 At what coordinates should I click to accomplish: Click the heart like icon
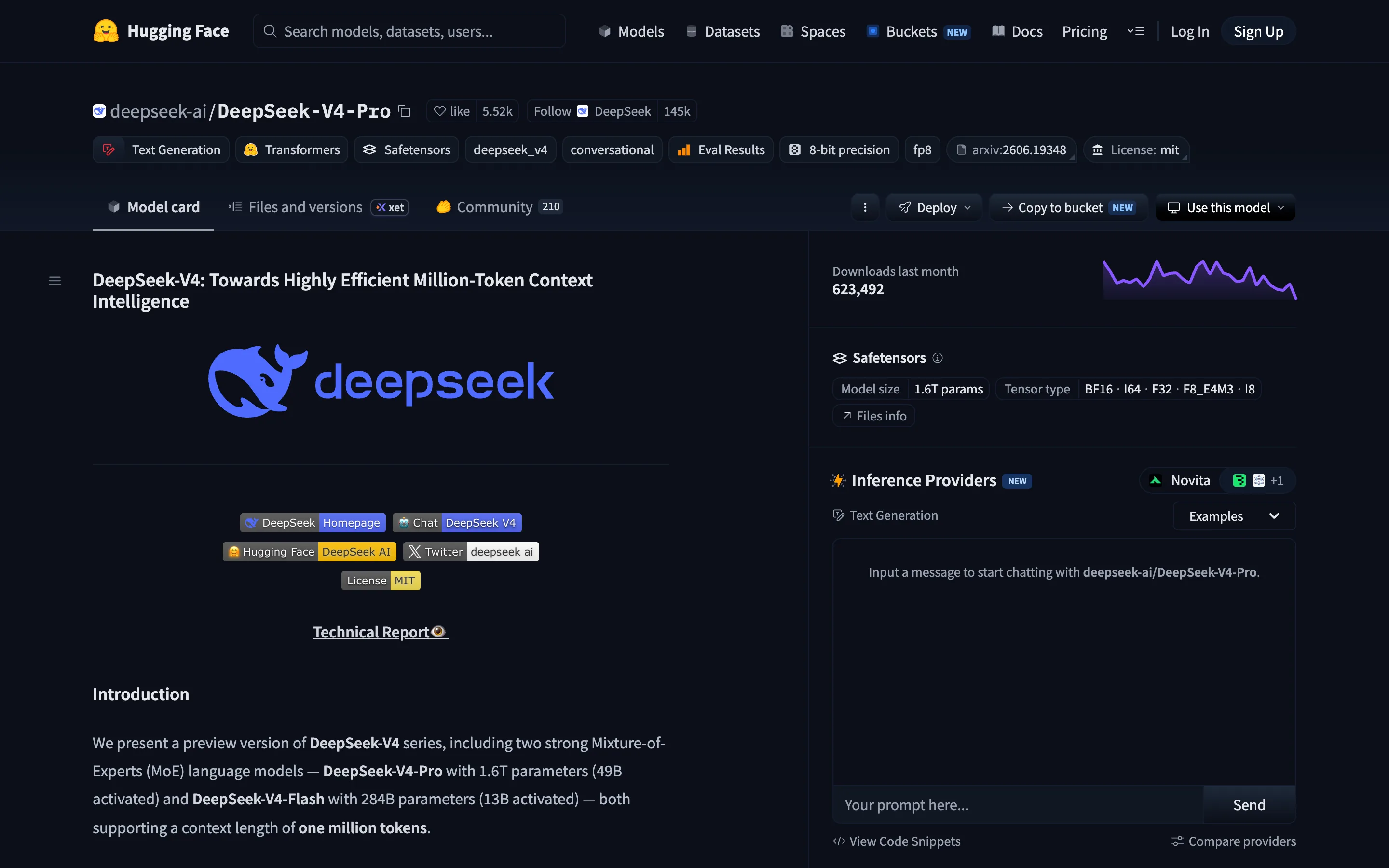click(x=440, y=111)
